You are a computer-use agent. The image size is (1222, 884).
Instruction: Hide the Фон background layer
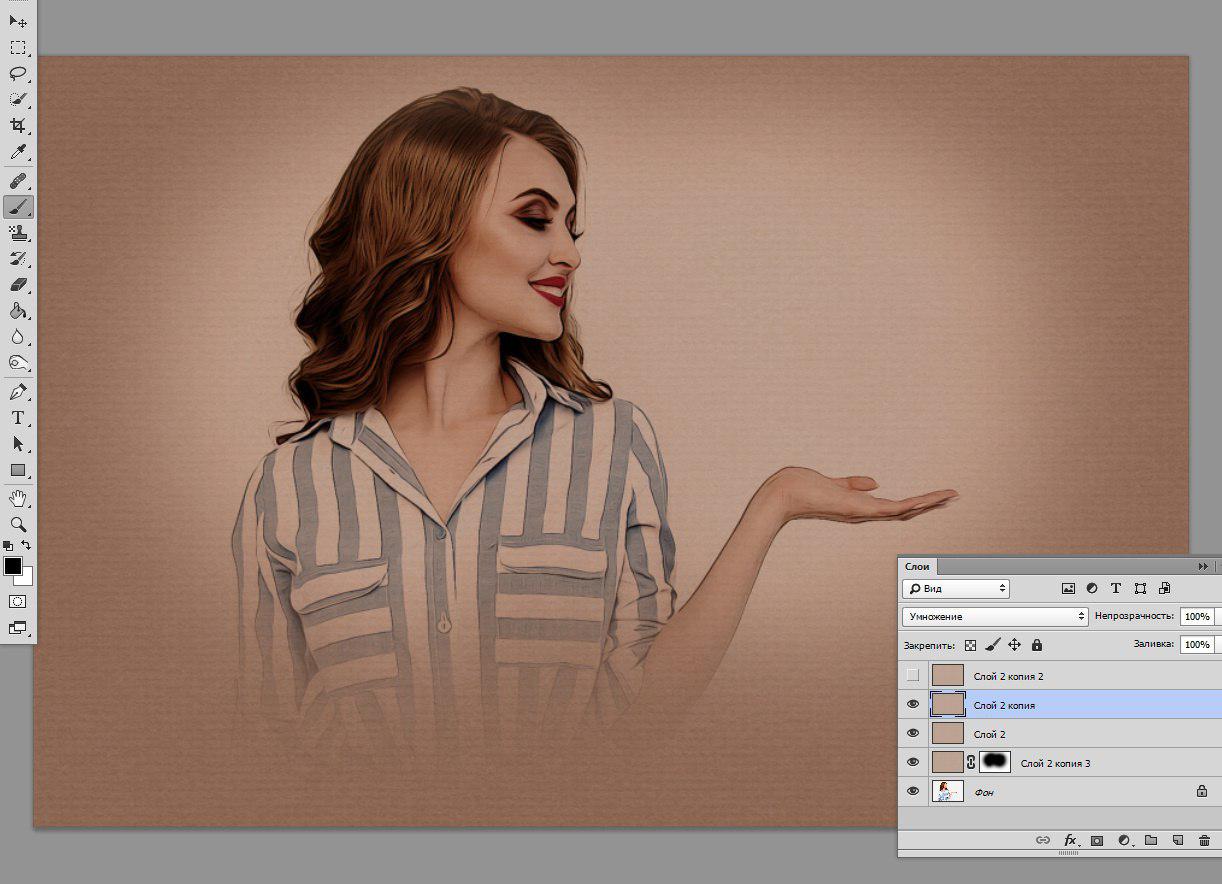913,791
